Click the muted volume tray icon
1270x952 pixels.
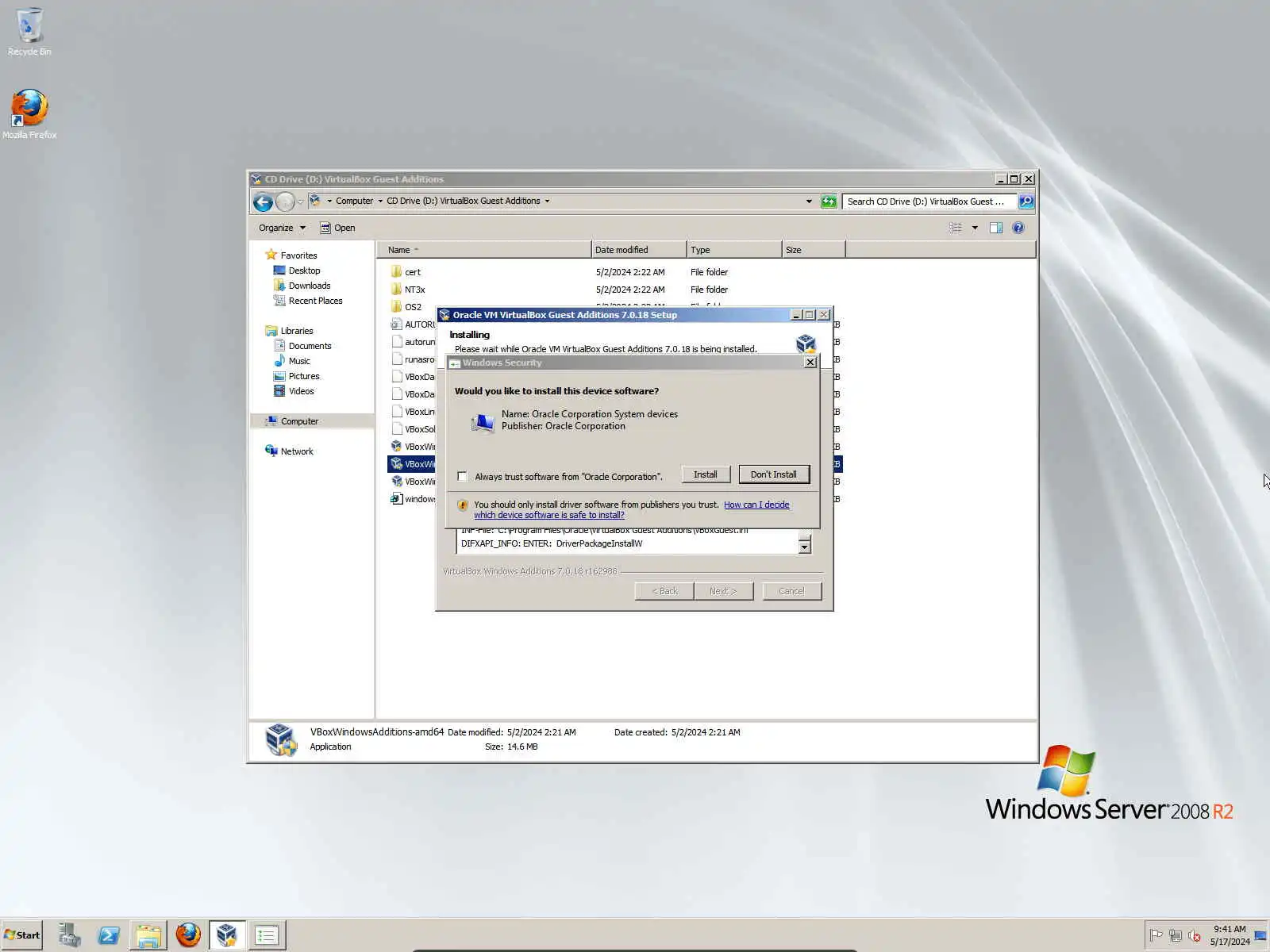(x=1195, y=935)
